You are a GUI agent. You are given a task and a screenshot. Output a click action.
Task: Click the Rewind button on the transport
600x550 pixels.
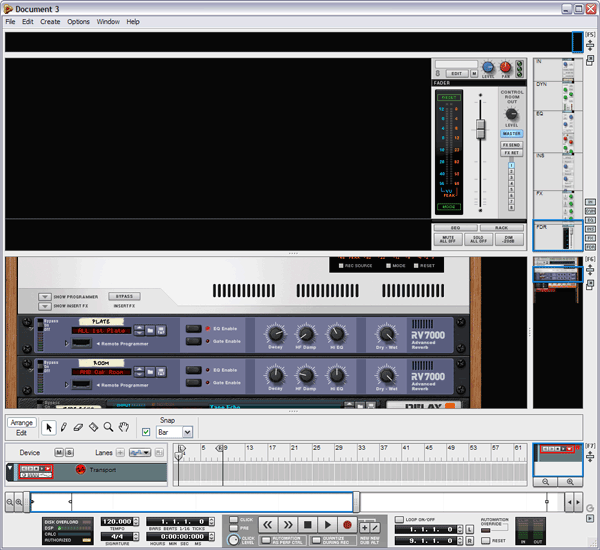[268, 524]
